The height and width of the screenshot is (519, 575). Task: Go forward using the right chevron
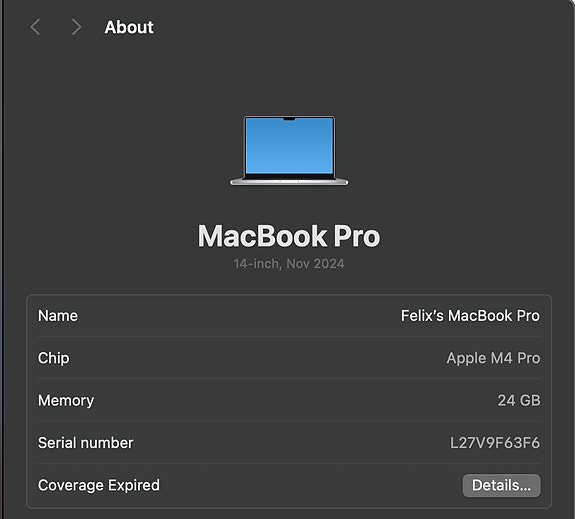76,27
